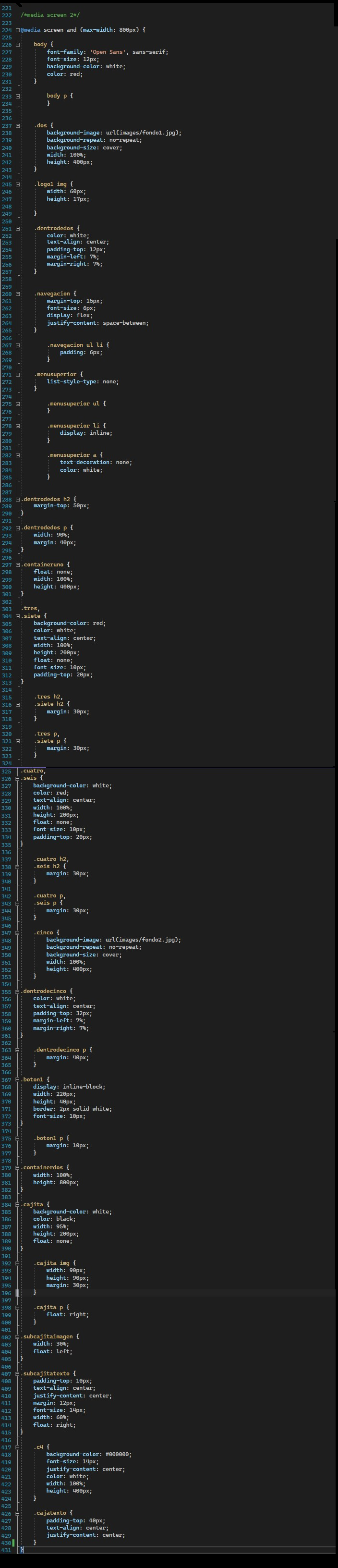This screenshot has width=338, height=1568.
Task: Fold the .dos rule block
Action: [18, 125]
